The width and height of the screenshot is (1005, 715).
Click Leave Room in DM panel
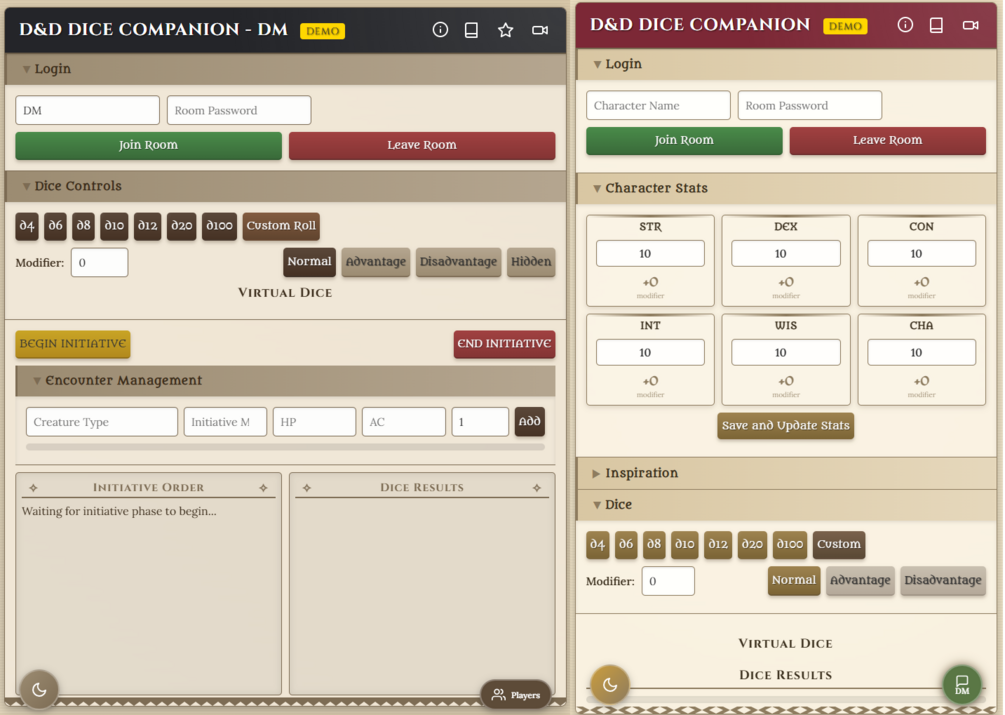tap(422, 145)
